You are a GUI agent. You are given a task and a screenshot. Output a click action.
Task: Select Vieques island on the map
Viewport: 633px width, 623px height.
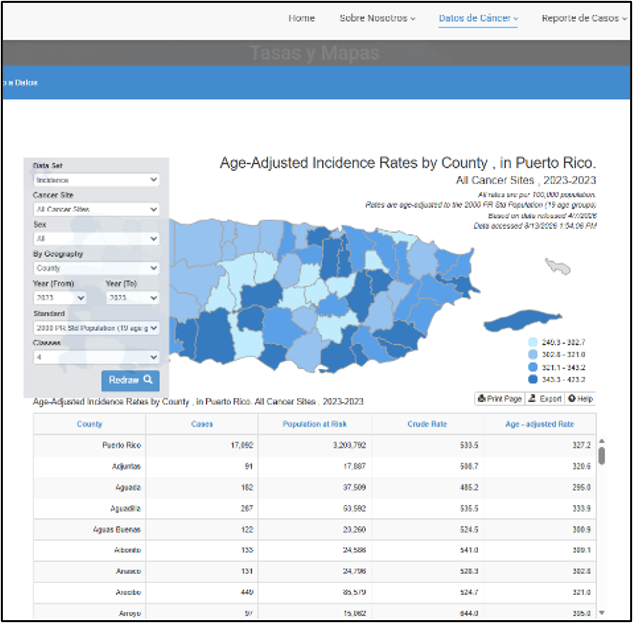522,320
